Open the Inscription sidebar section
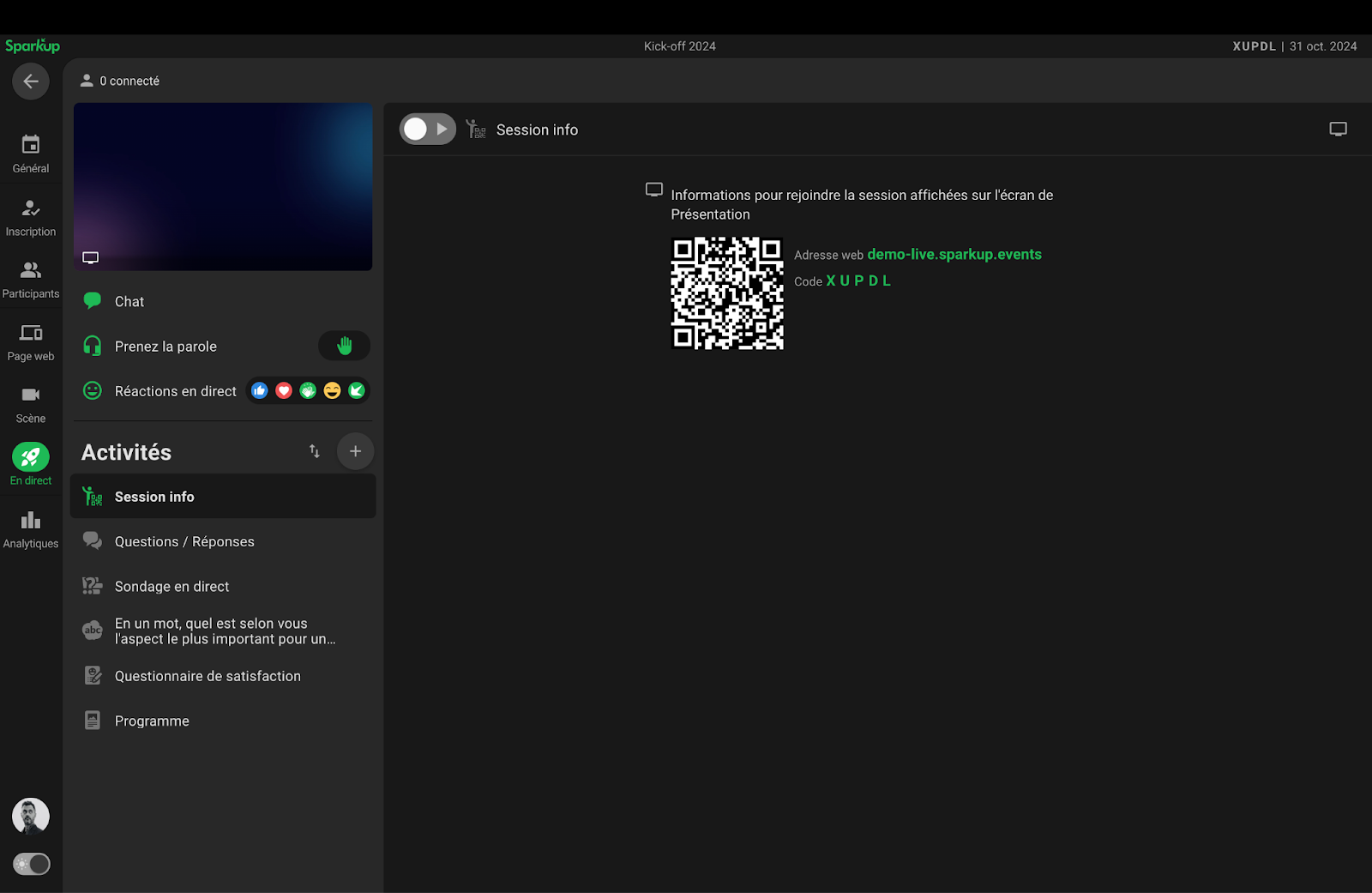1372x893 pixels. click(31, 217)
